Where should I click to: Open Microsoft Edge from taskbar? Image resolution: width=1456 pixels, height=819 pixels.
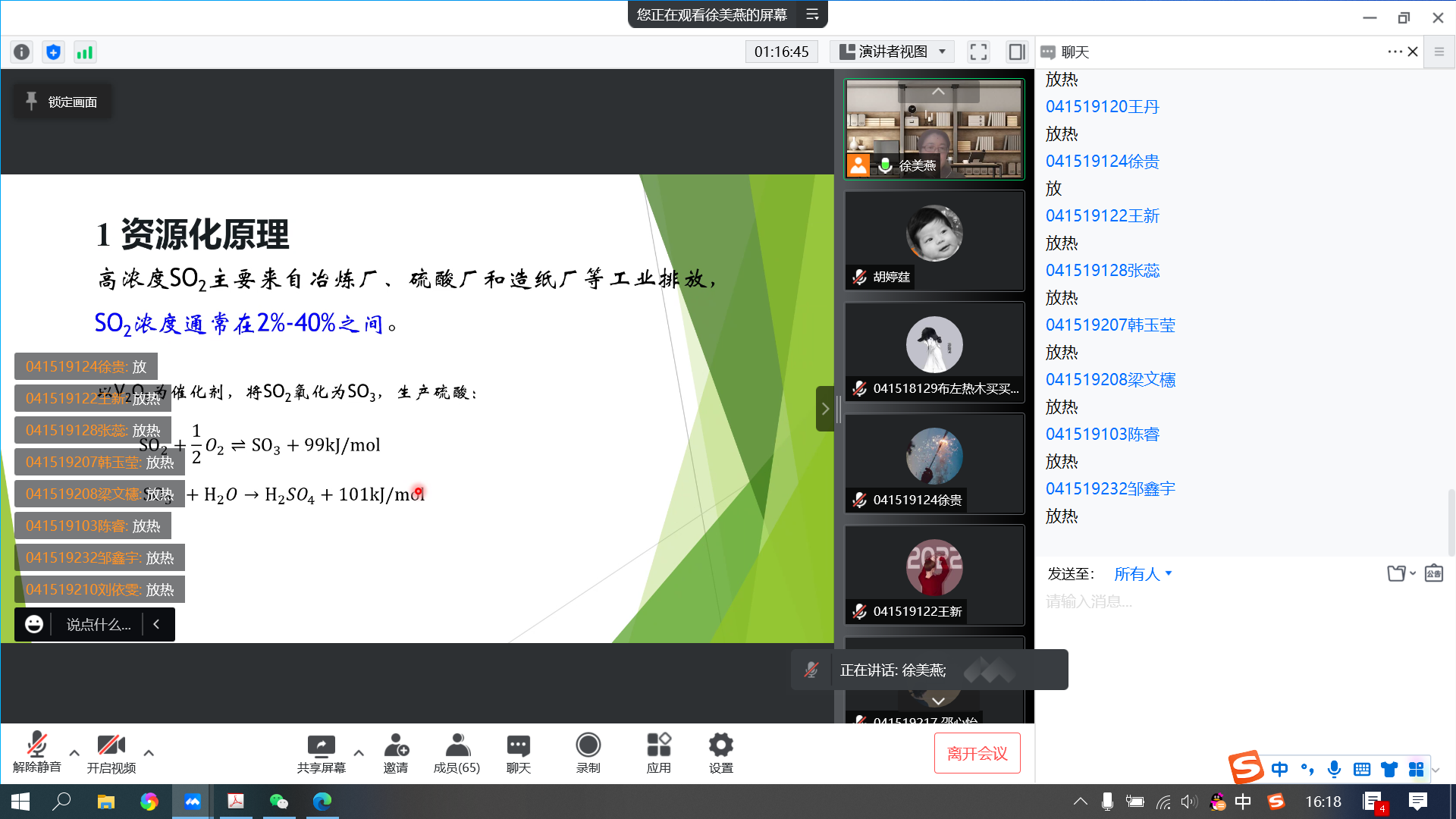(x=322, y=802)
